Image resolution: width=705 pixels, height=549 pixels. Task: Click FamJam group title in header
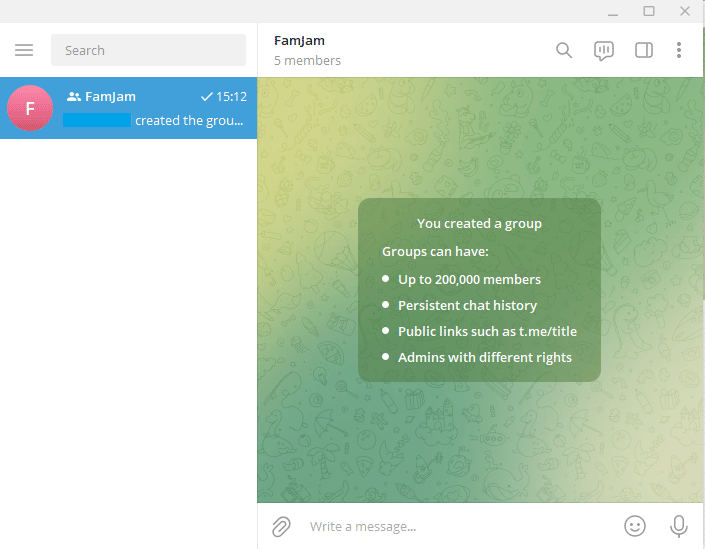click(x=299, y=41)
